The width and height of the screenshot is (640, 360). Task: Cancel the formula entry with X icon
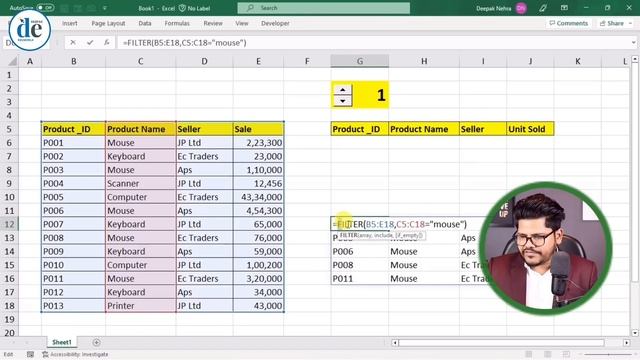coord(73,42)
